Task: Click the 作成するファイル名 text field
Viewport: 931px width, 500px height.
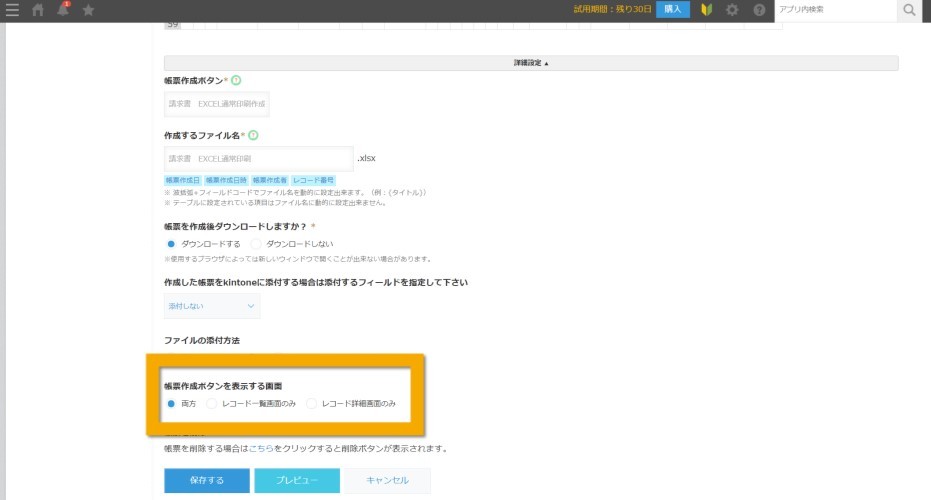Action: [x=259, y=159]
